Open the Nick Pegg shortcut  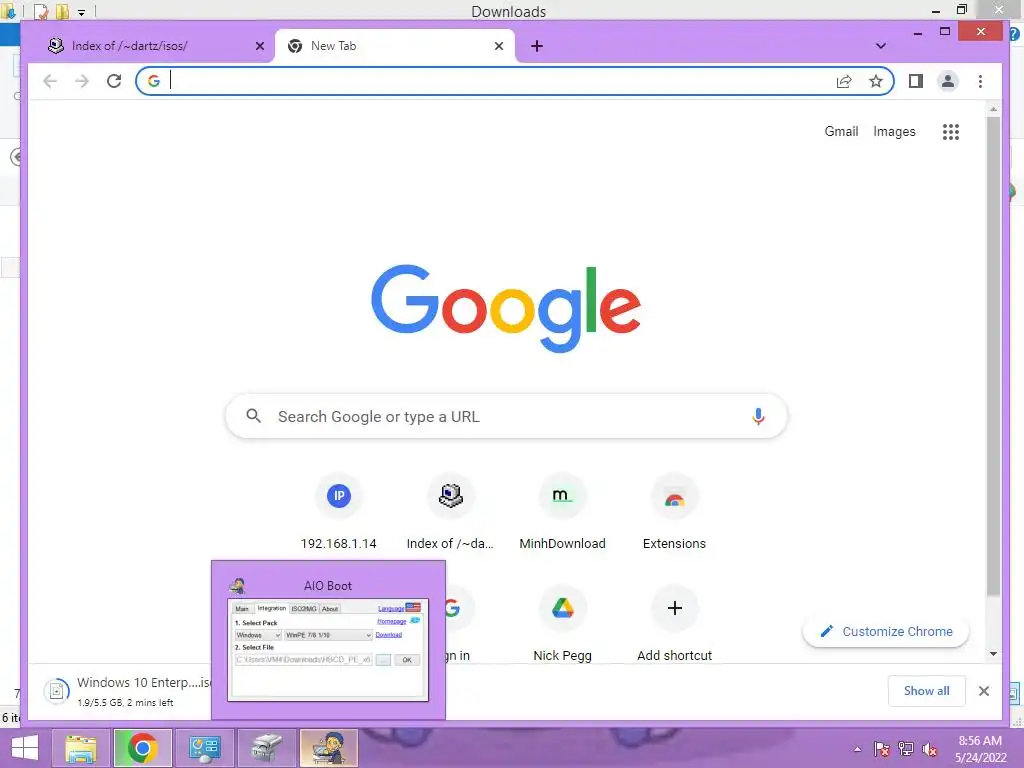click(x=562, y=625)
